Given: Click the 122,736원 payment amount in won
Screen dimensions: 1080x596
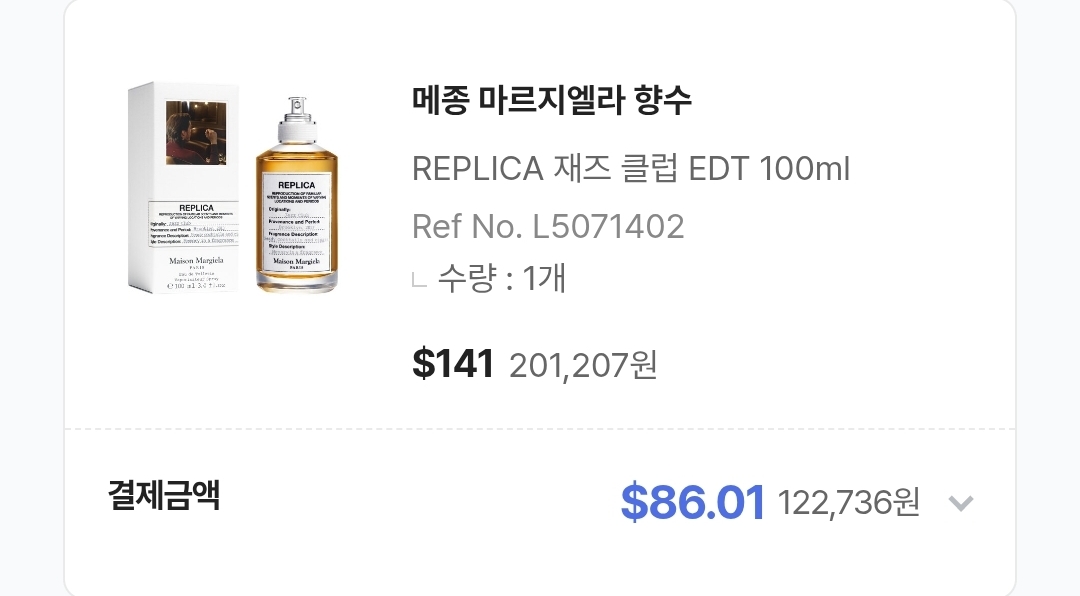Looking at the screenshot, I should tap(848, 502).
